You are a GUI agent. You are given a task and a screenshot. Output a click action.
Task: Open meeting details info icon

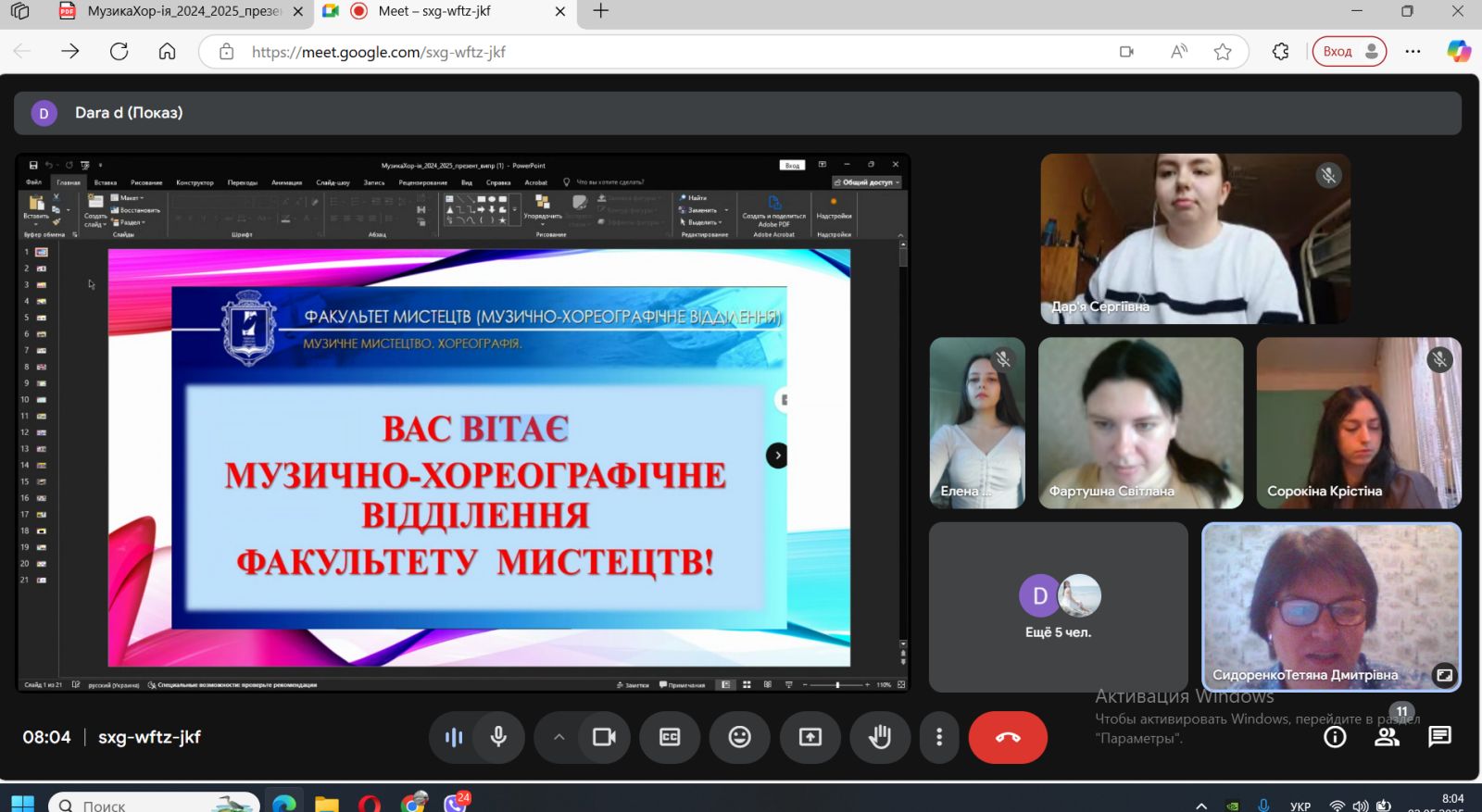[x=1335, y=737]
